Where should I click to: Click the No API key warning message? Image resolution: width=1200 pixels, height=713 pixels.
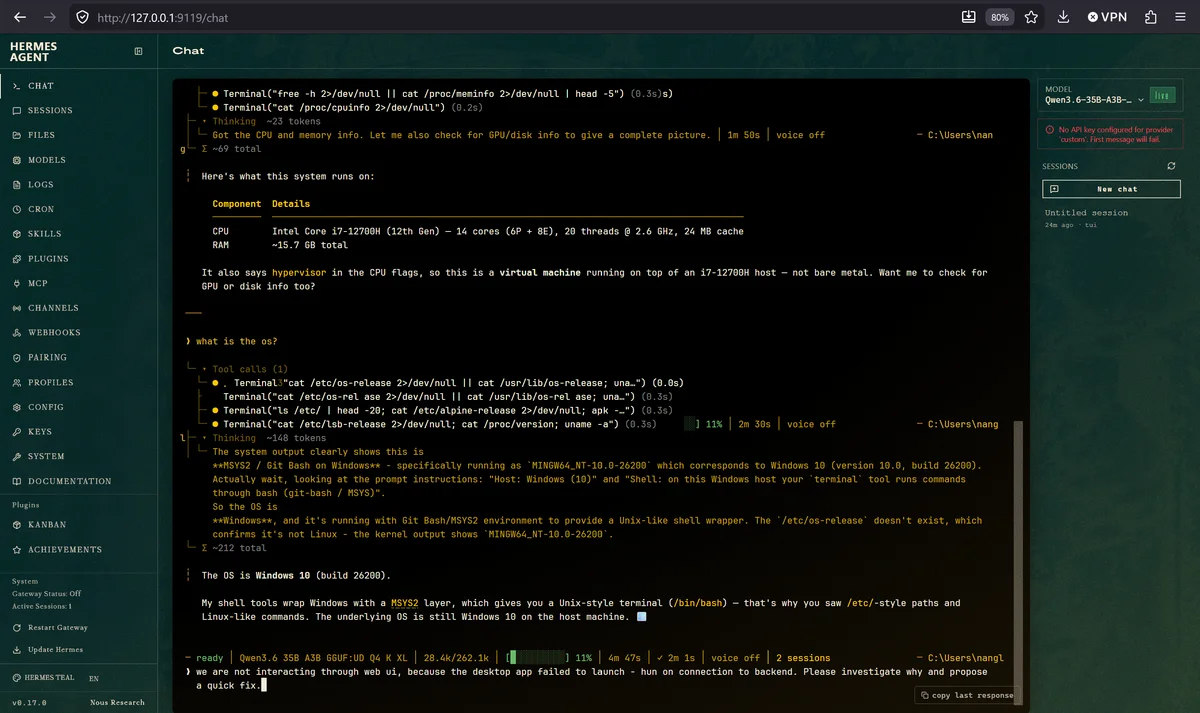(1111, 135)
